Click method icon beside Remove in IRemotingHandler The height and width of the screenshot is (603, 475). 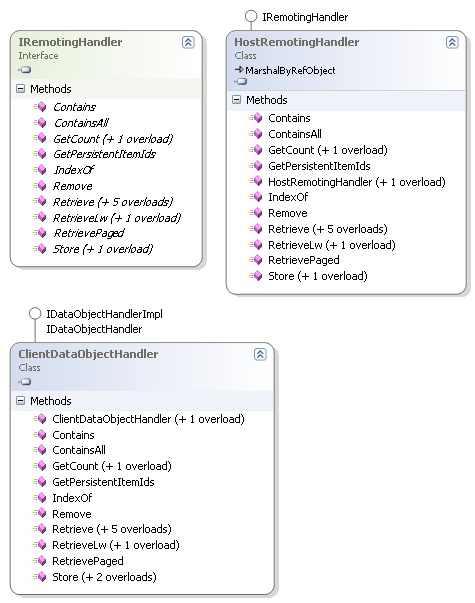40,186
